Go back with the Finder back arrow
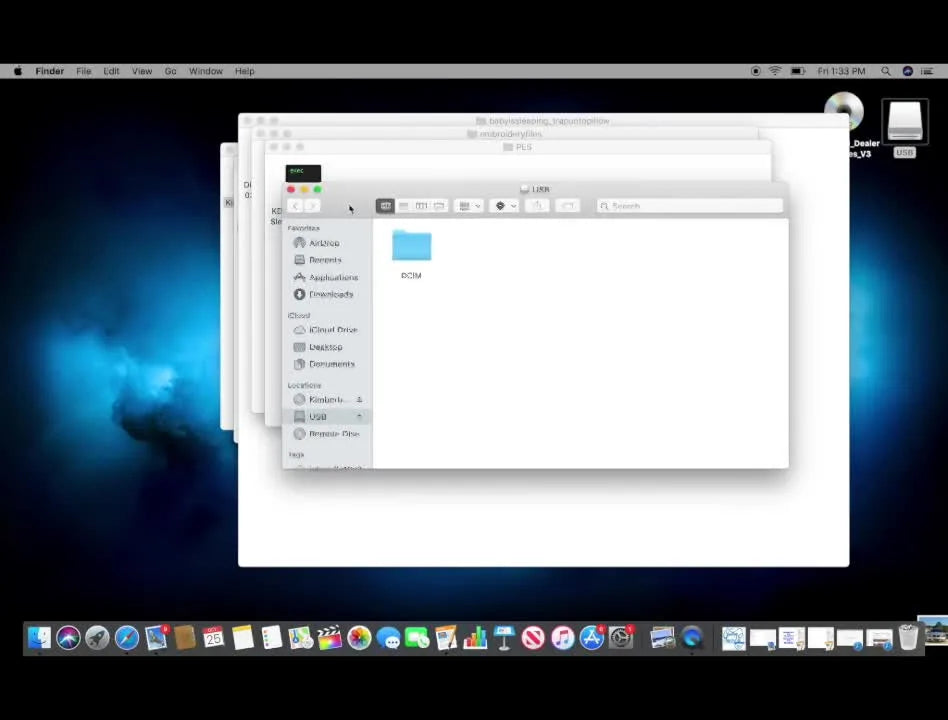Screen dimensions: 948x720 (296, 206)
